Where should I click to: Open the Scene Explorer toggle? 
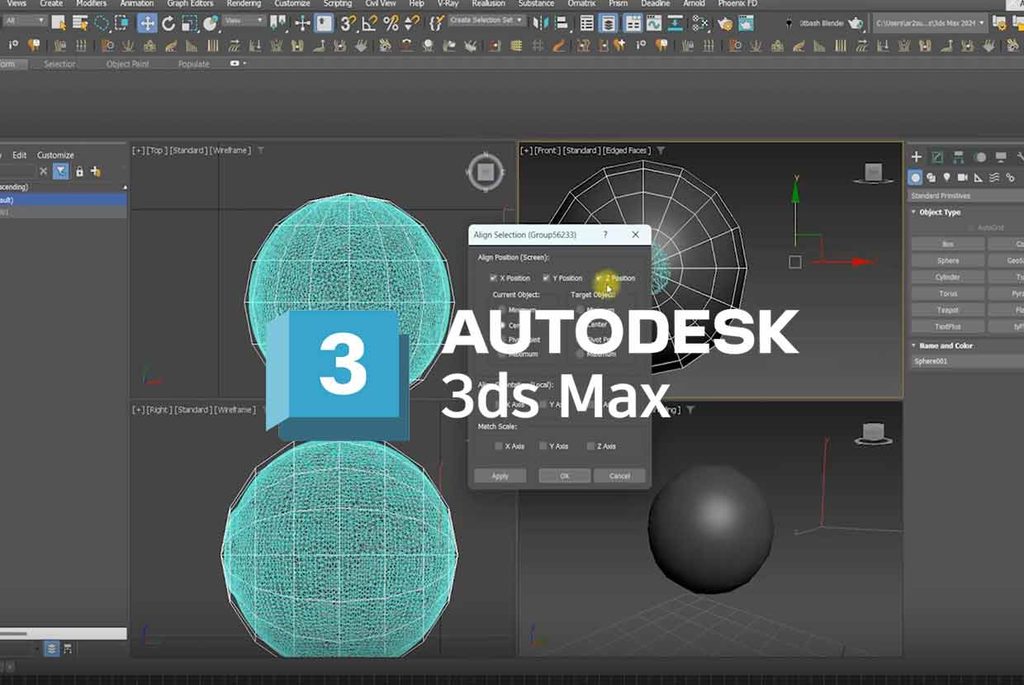tap(587, 24)
